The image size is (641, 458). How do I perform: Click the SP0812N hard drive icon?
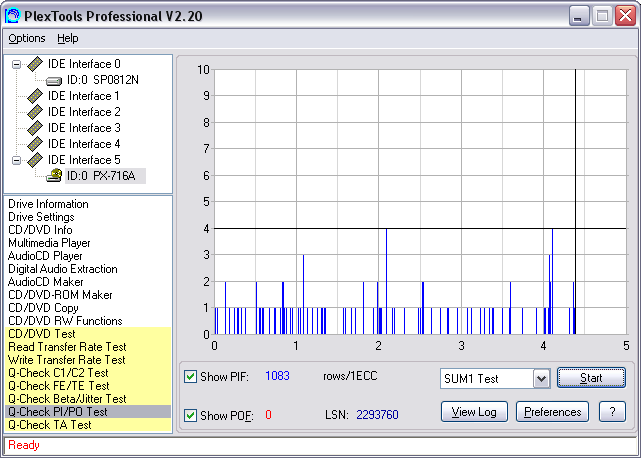54,81
